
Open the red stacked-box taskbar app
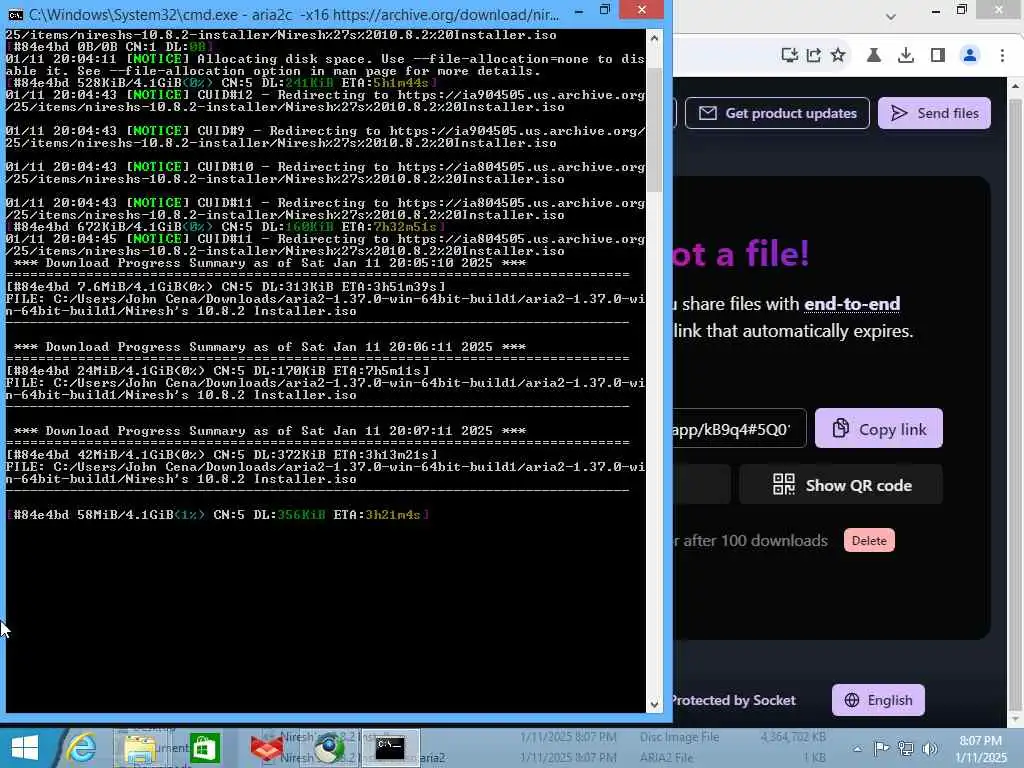point(267,748)
